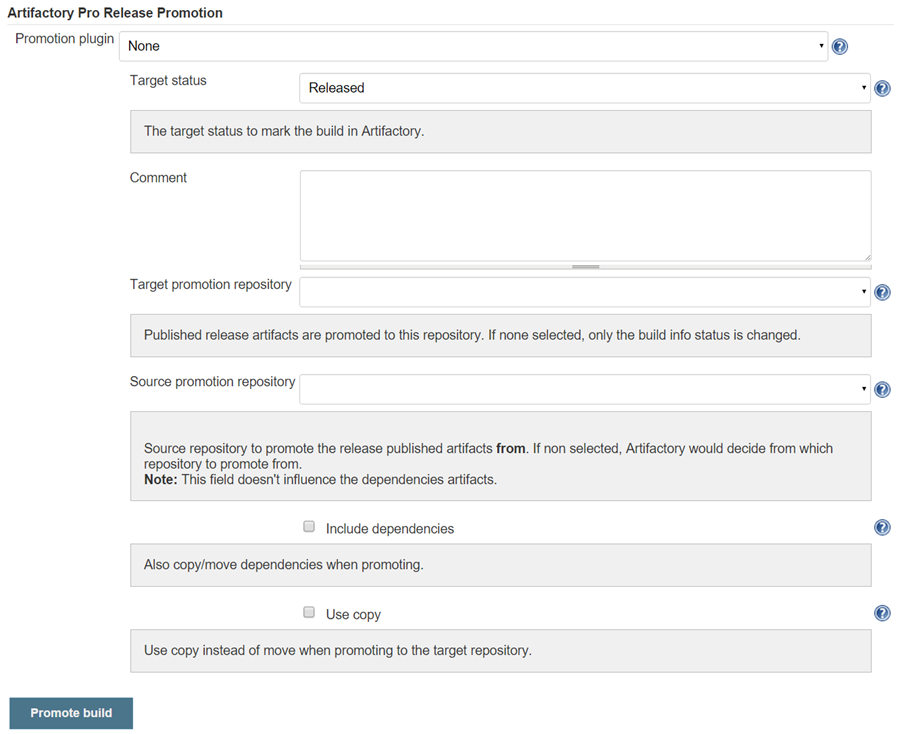Open the Target status dropdown showing Released
This screenshot has height=734, width=900.
coord(585,88)
